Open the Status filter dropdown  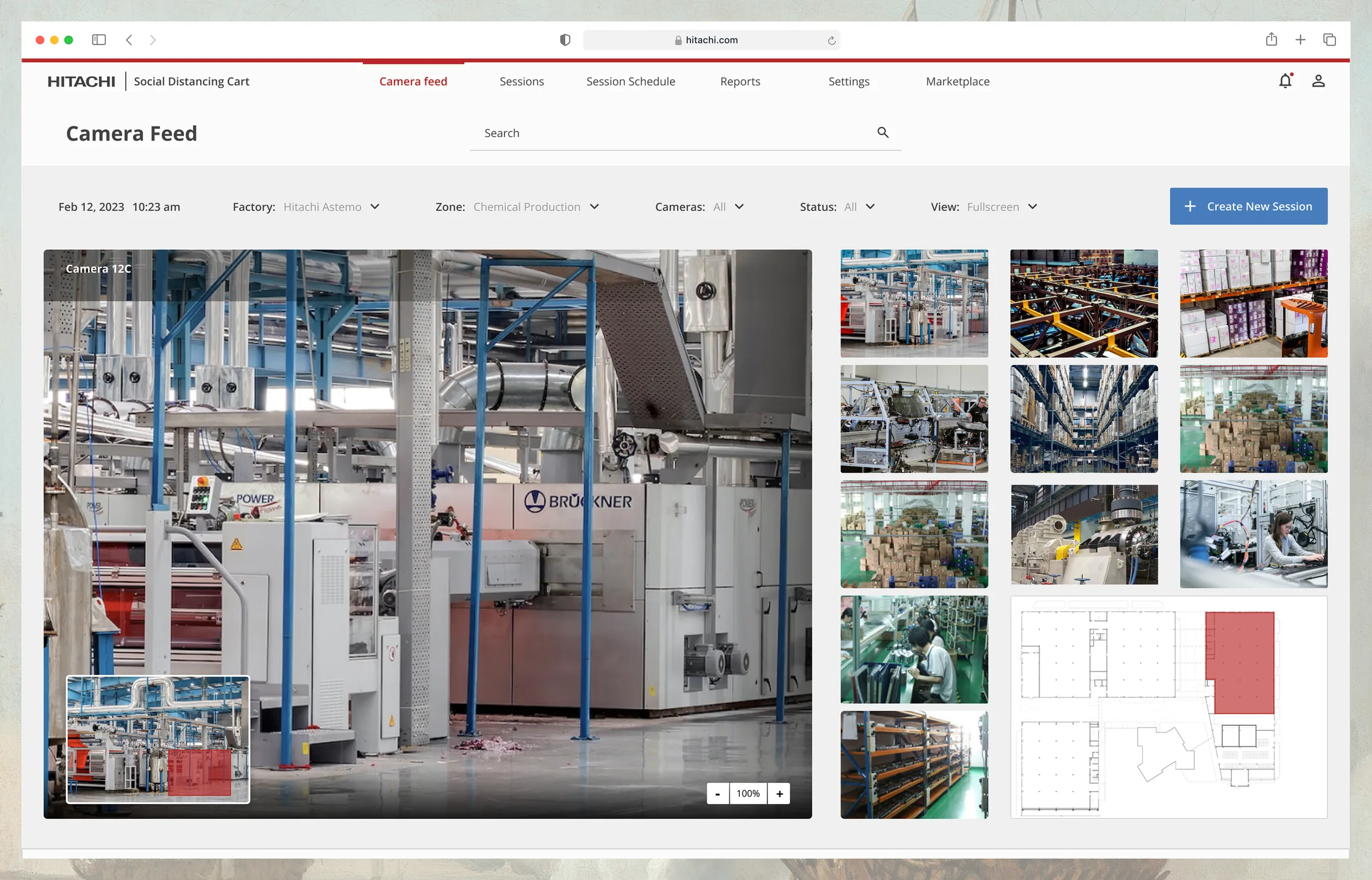pos(837,207)
